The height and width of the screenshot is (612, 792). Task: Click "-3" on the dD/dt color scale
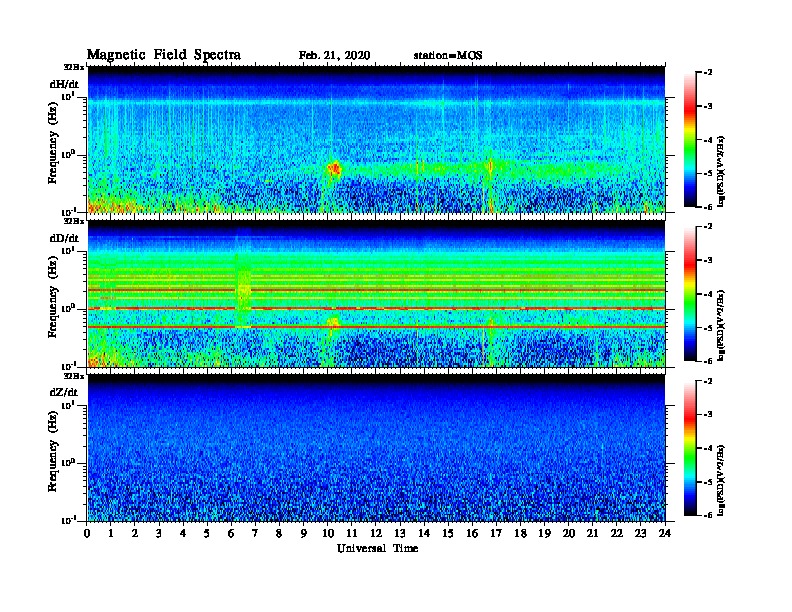708,260
